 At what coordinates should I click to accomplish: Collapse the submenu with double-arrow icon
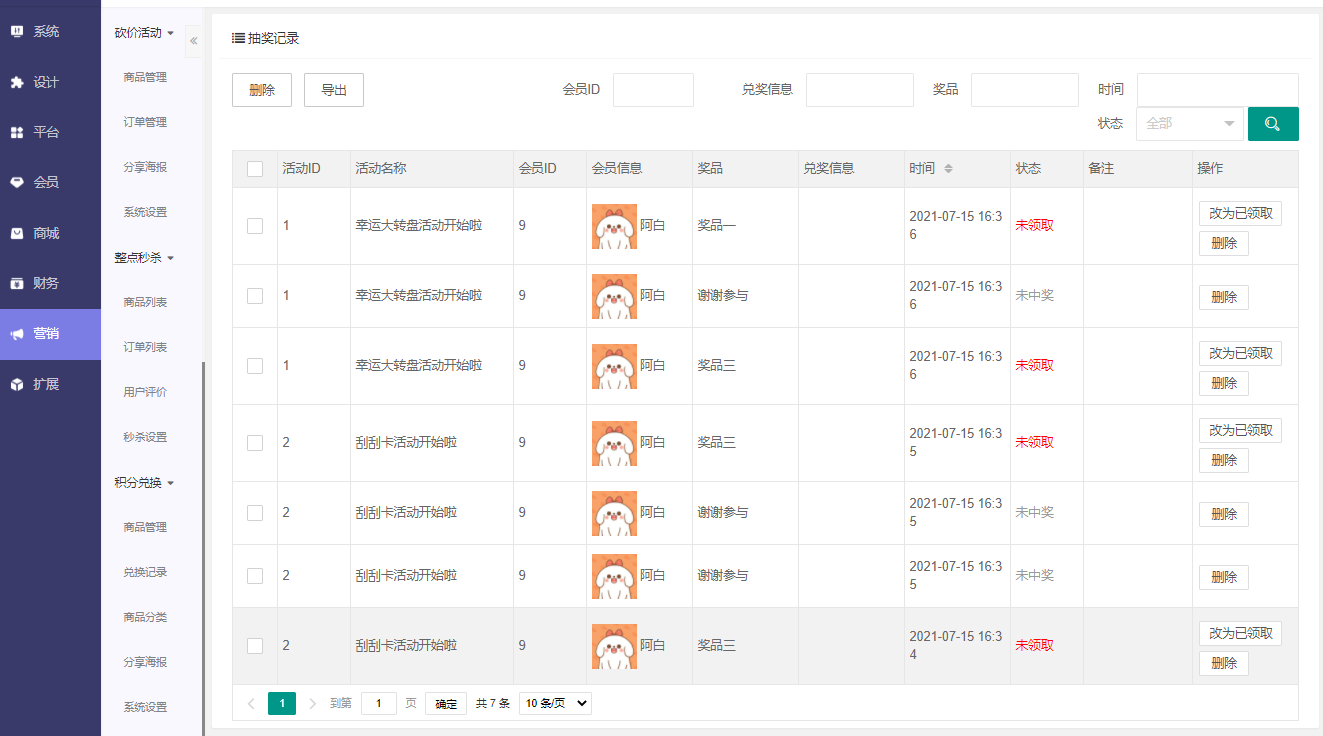tap(193, 40)
